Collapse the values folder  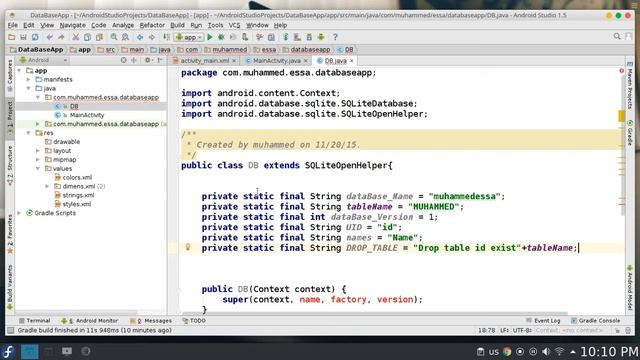(38, 169)
